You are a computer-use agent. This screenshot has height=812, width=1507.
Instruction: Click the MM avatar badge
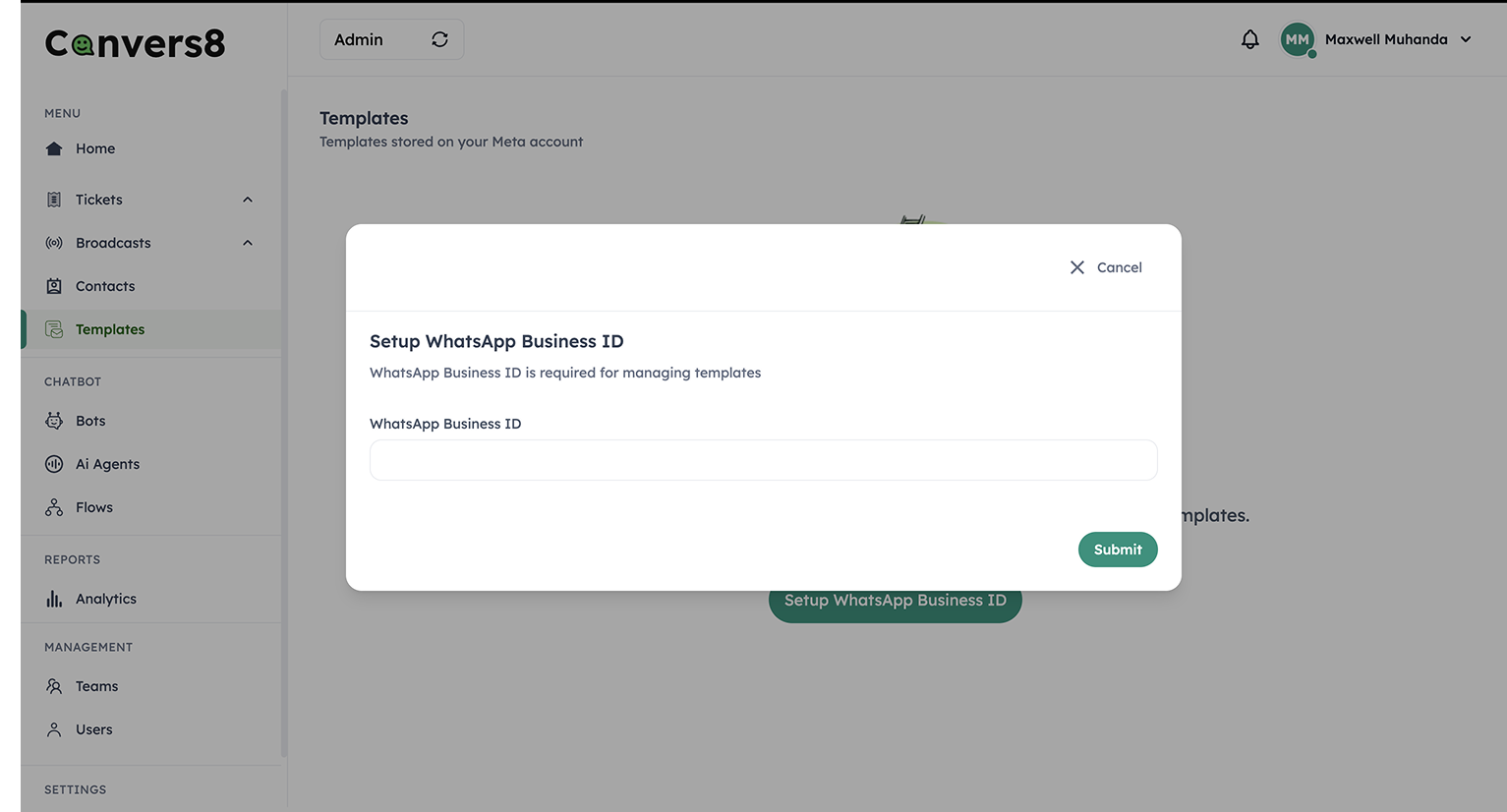(x=1297, y=39)
